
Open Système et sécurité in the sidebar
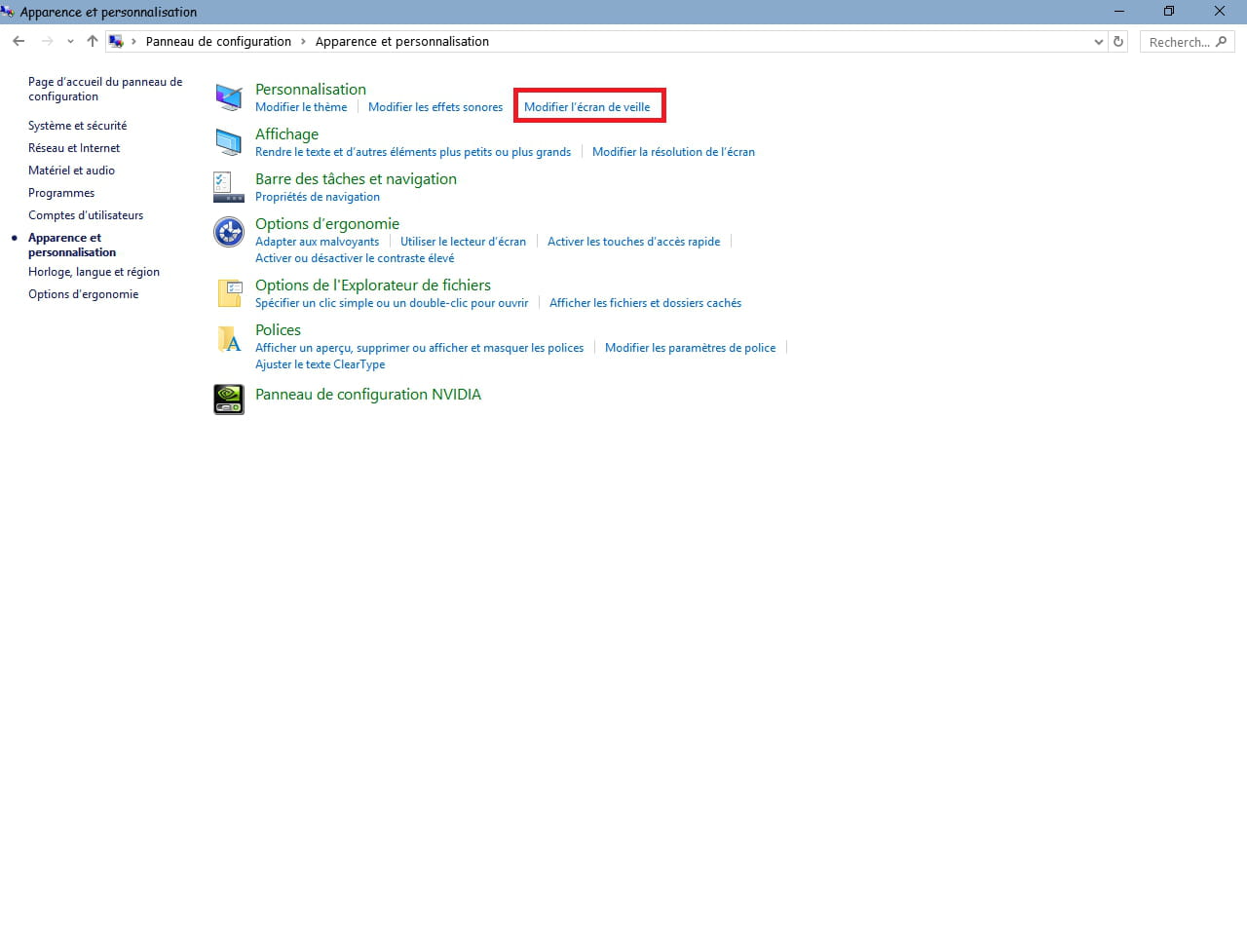pos(78,126)
